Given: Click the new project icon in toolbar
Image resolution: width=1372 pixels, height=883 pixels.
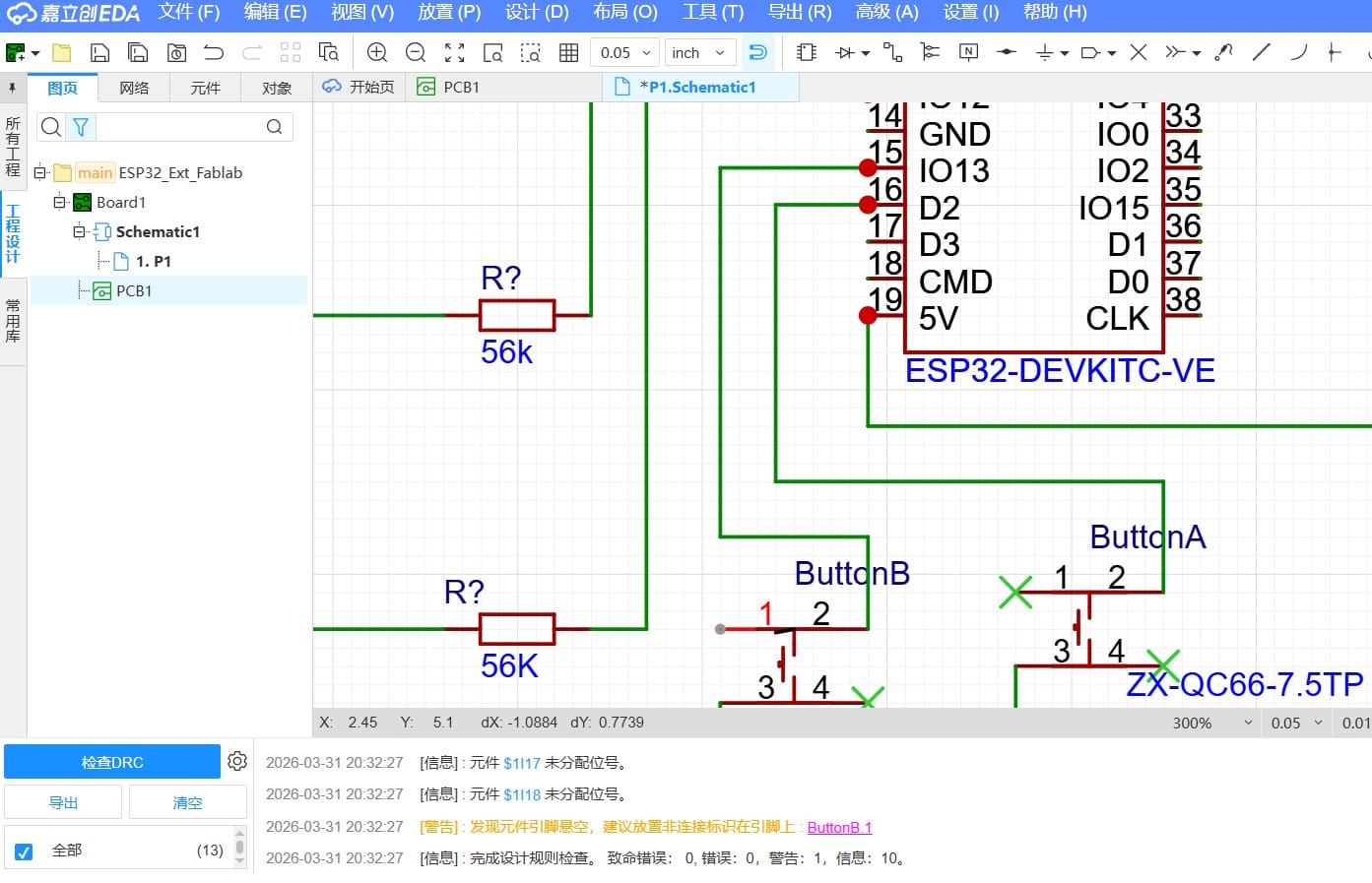Looking at the screenshot, I should click(x=16, y=53).
